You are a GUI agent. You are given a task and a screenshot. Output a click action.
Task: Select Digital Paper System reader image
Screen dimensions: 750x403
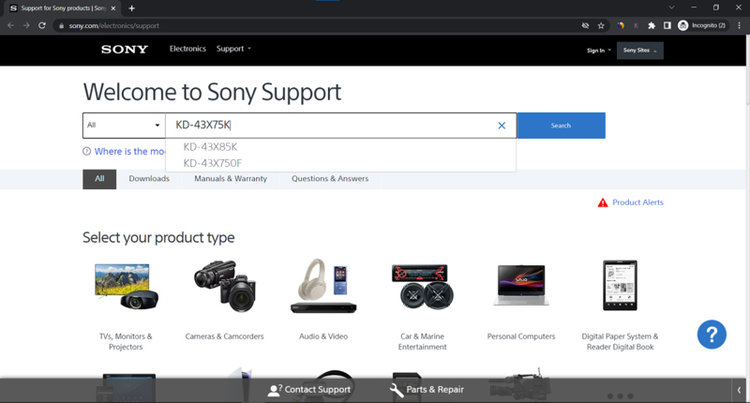click(620, 285)
